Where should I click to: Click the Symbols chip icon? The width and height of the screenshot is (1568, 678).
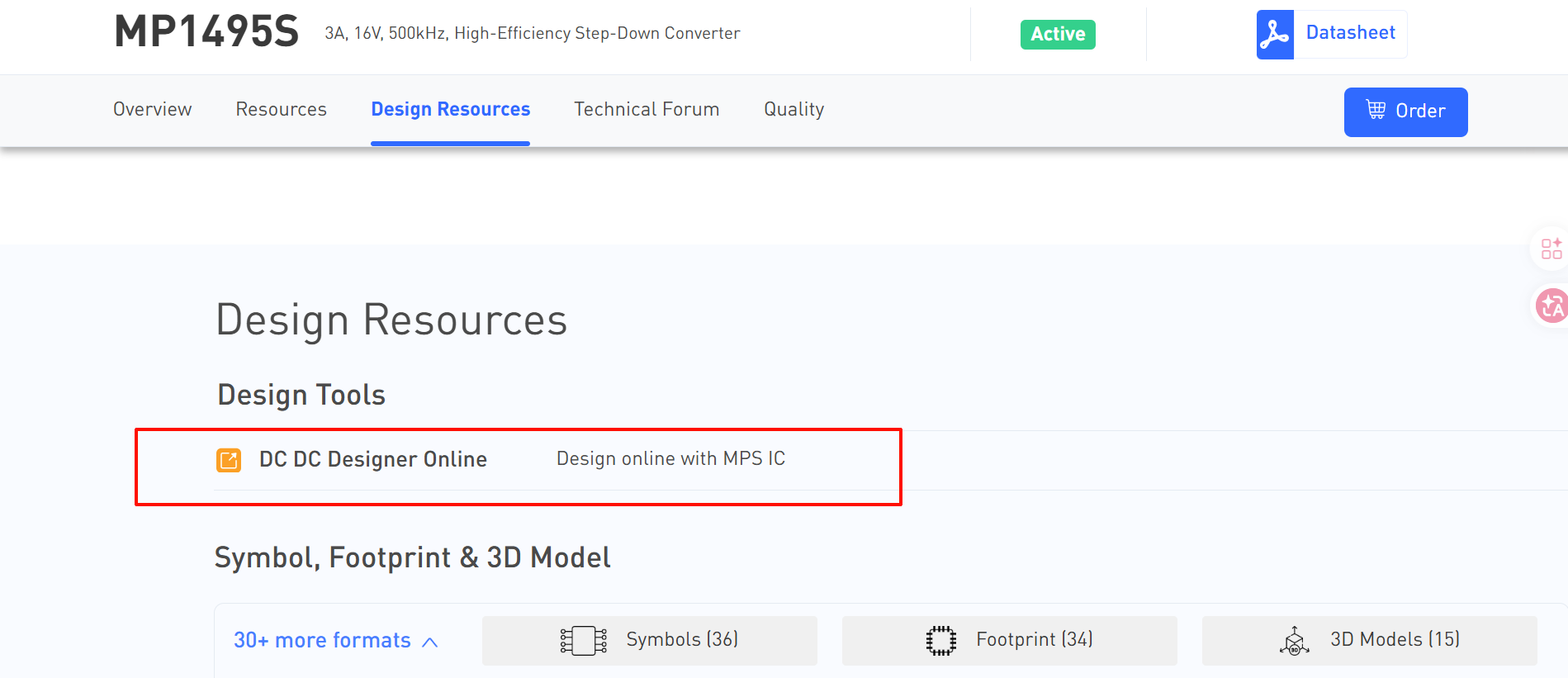pyautogui.click(x=583, y=641)
